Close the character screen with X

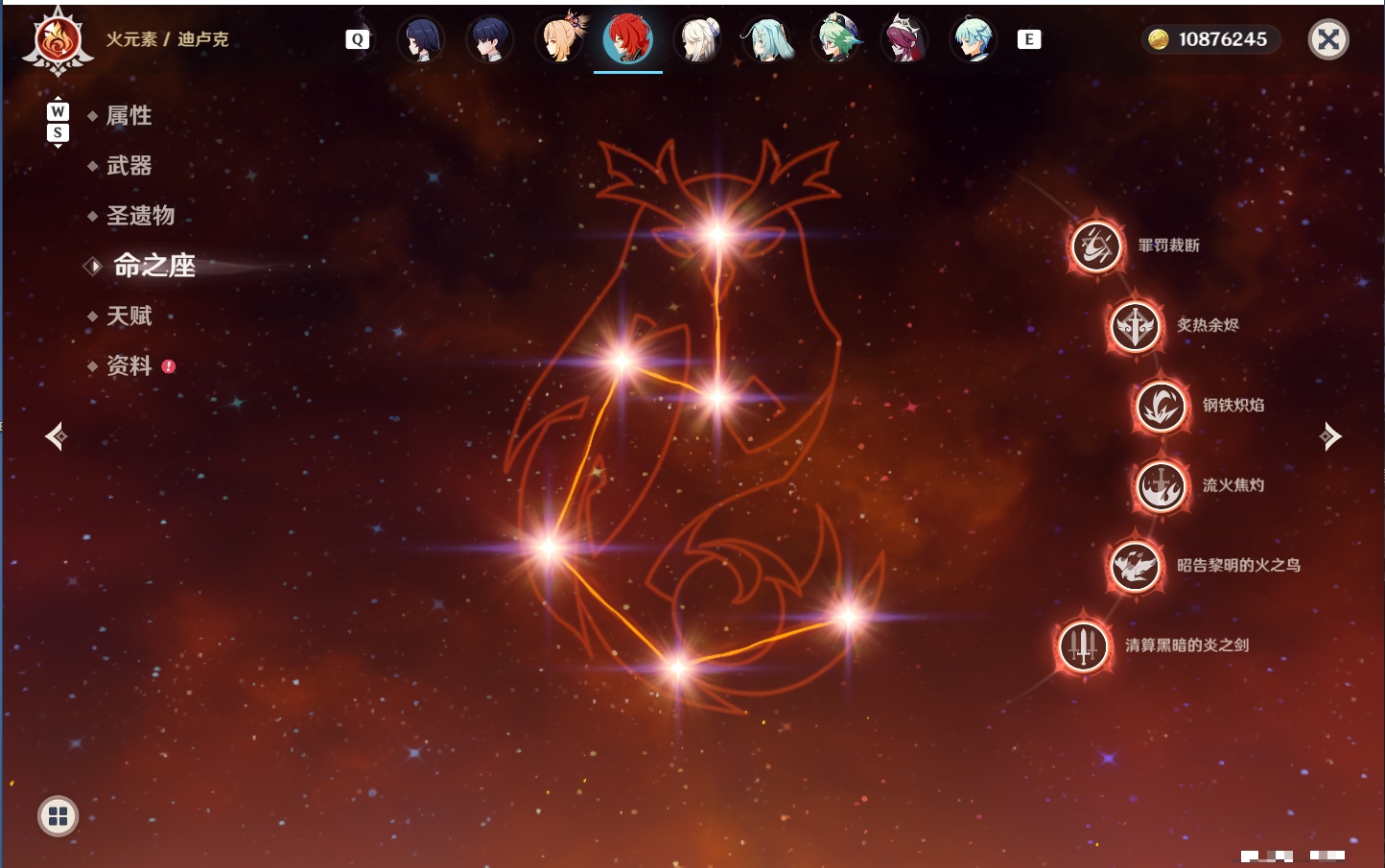(1328, 39)
